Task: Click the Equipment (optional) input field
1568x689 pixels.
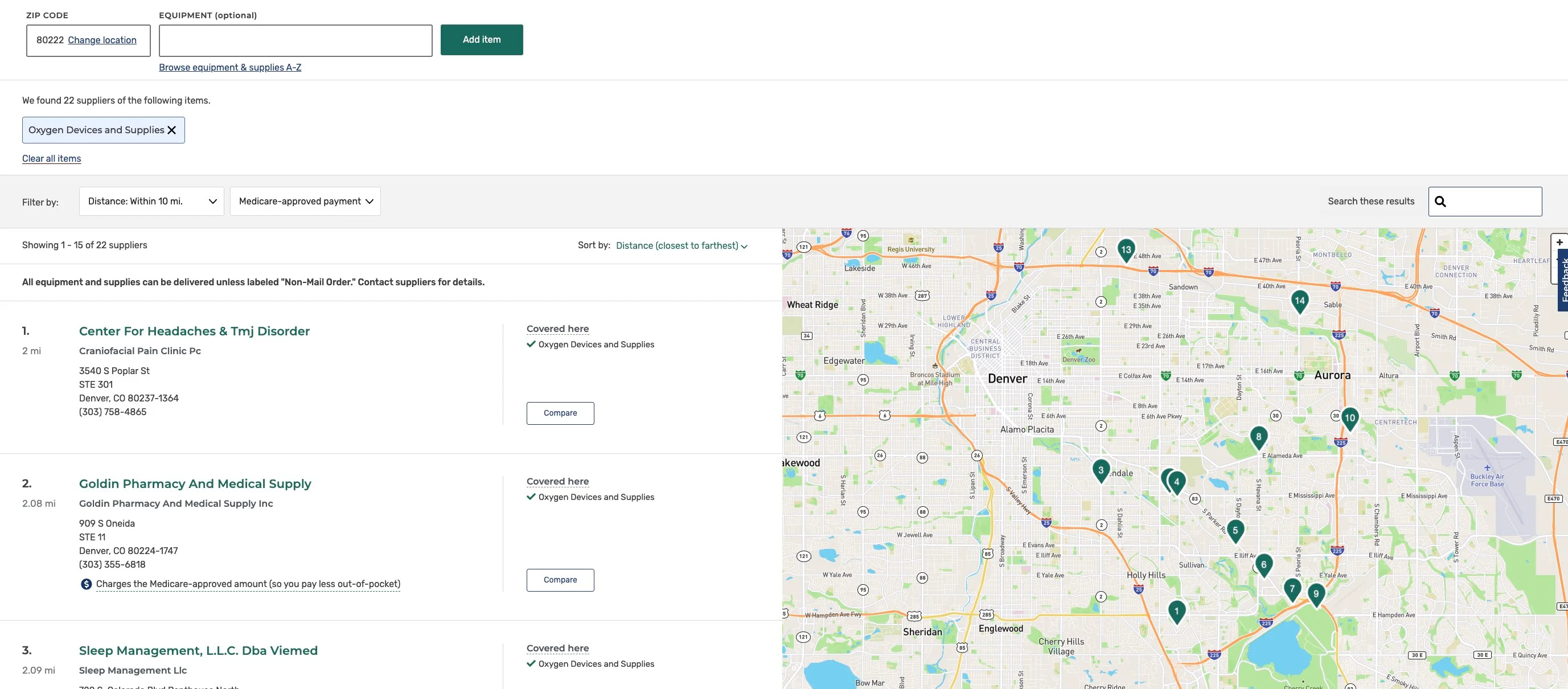Action: pyautogui.click(x=296, y=40)
